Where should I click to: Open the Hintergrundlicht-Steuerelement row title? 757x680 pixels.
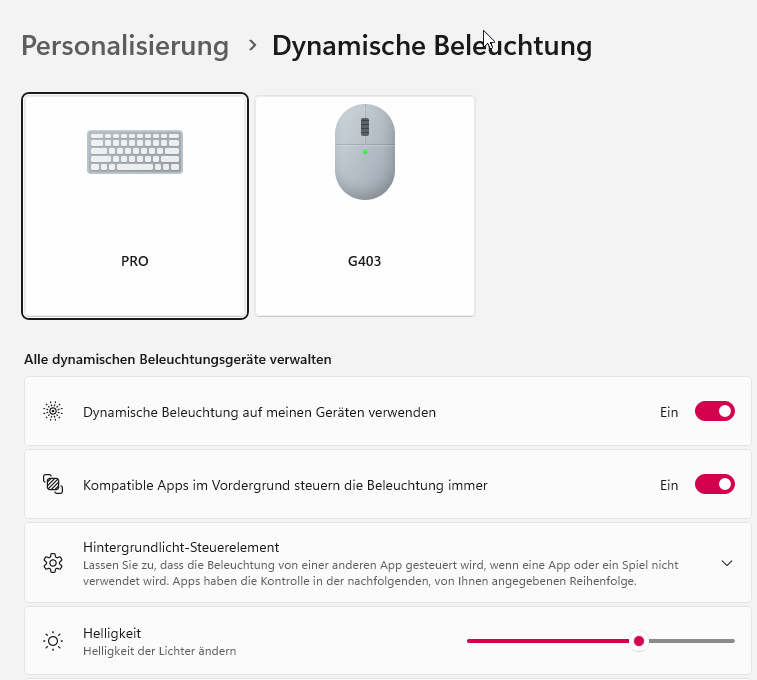pyautogui.click(x=181, y=547)
